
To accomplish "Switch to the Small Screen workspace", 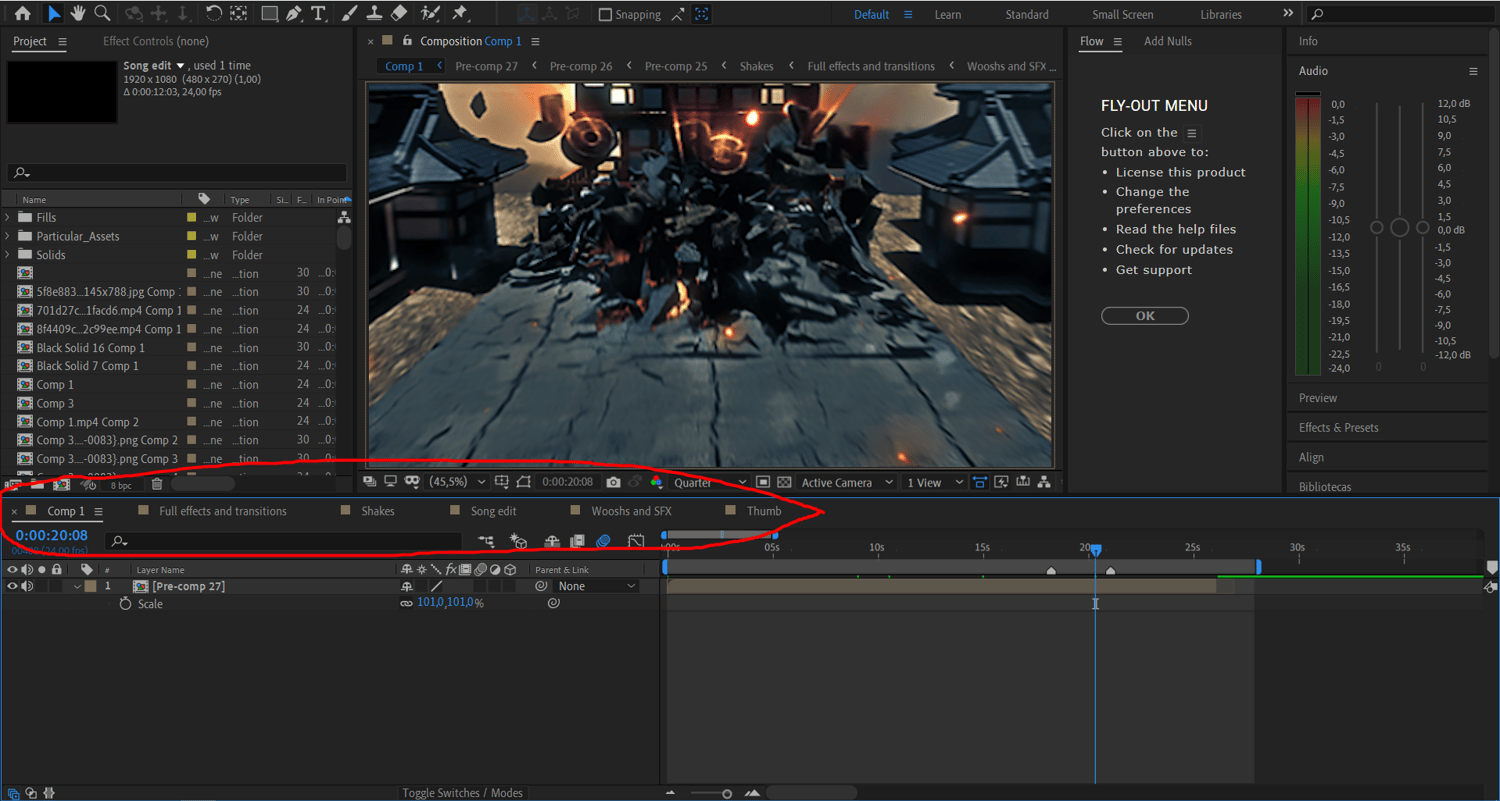I will pyautogui.click(x=1122, y=15).
